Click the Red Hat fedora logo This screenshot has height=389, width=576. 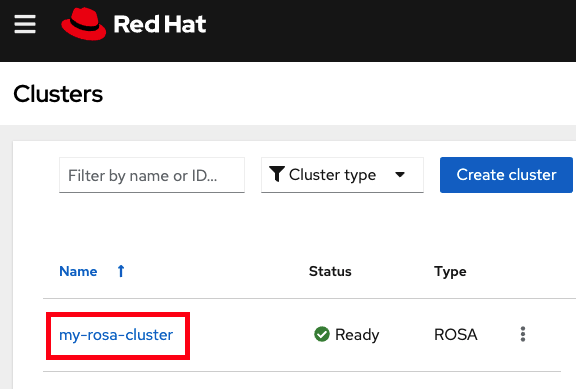84,24
